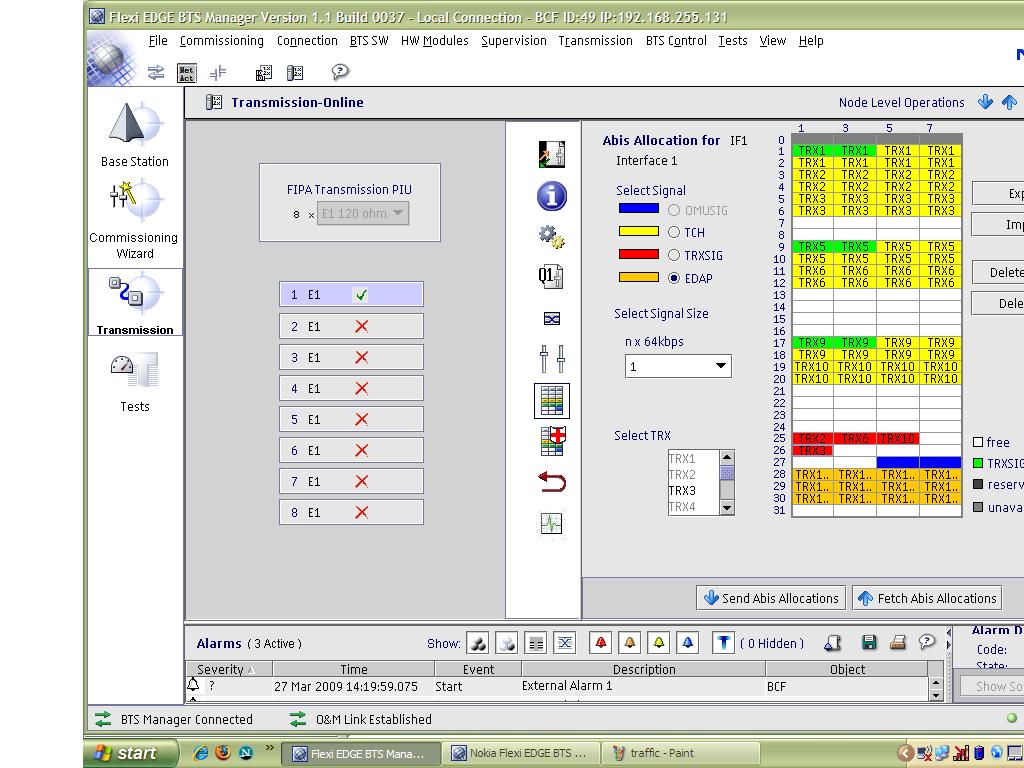Select the TRXSIG signal radio button
The width and height of the screenshot is (1024, 768).
coord(673,255)
